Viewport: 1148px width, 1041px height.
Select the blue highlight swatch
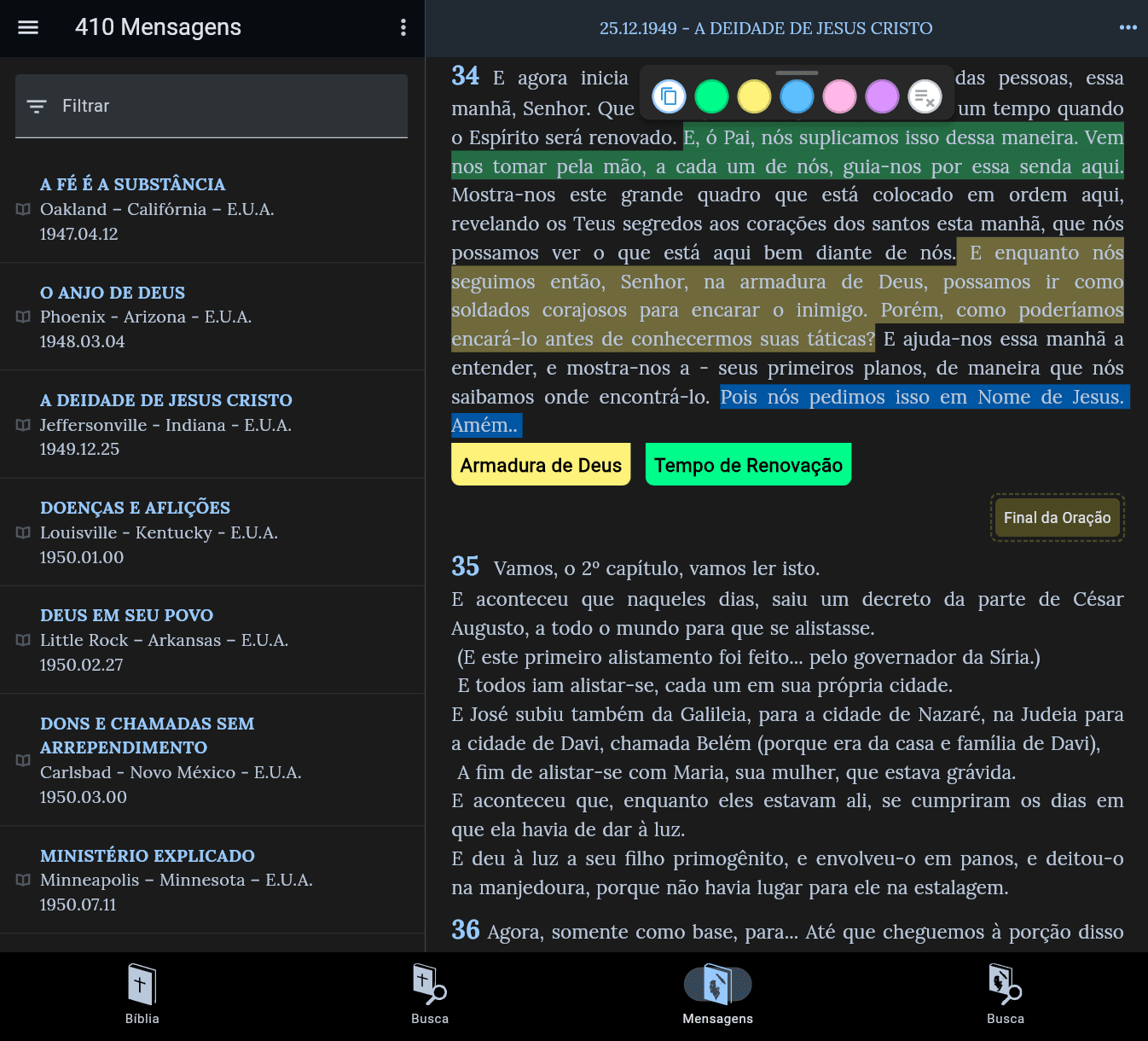[x=797, y=96]
